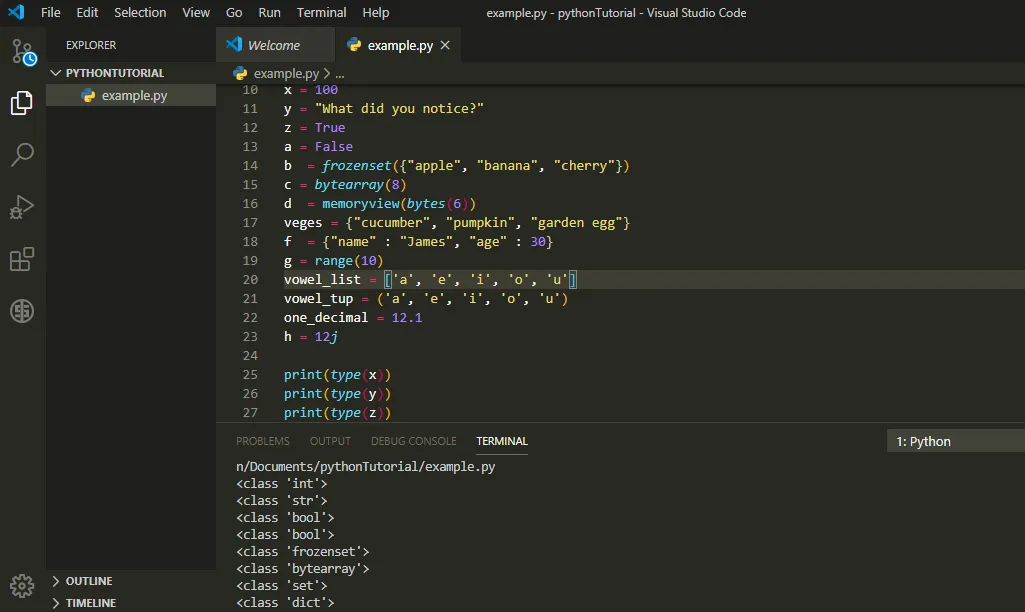The height and width of the screenshot is (612, 1025).
Task: Select example.py in the Explorer tree
Action: coord(131,95)
